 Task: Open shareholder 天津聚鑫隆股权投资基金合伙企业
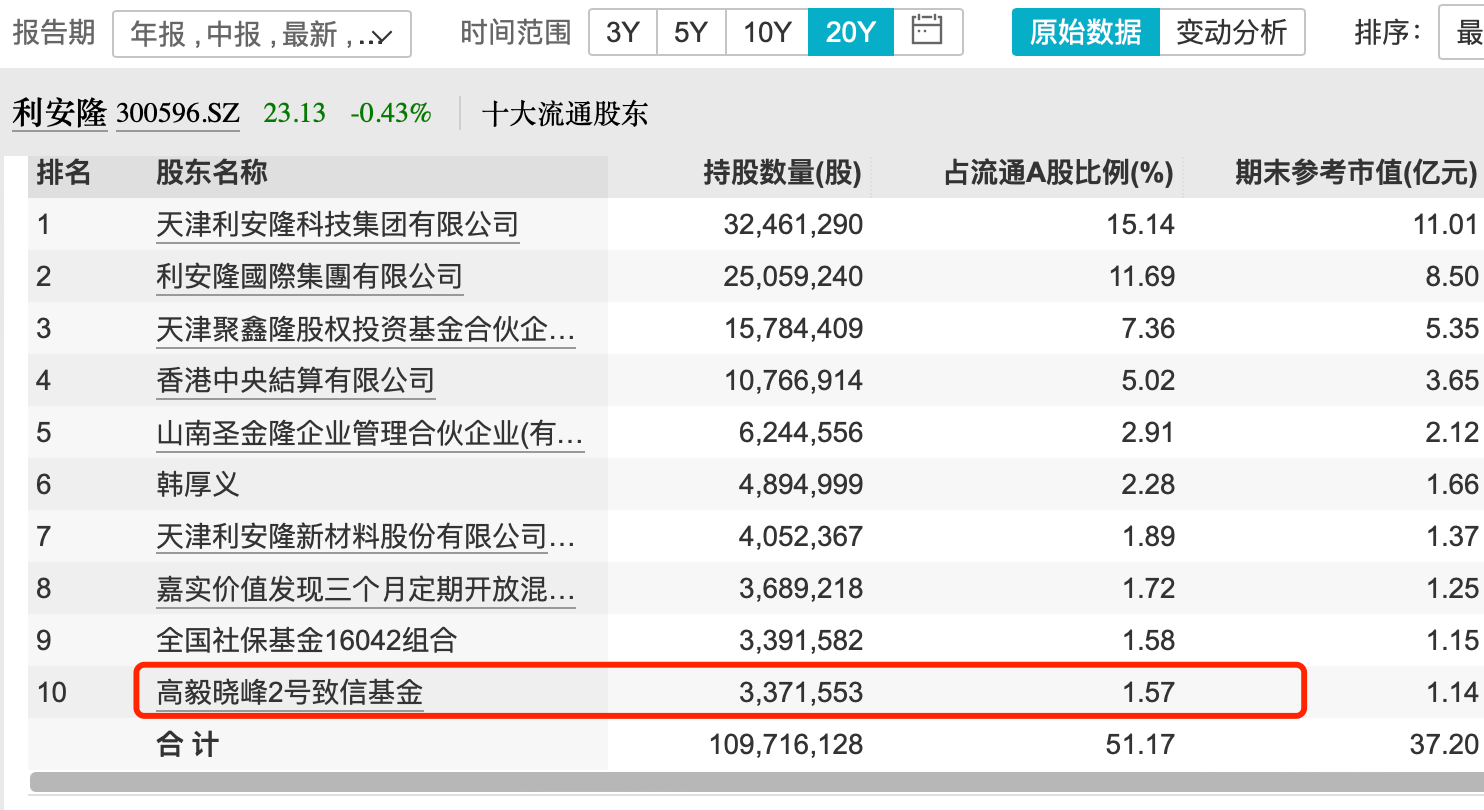pyautogui.click(x=366, y=328)
